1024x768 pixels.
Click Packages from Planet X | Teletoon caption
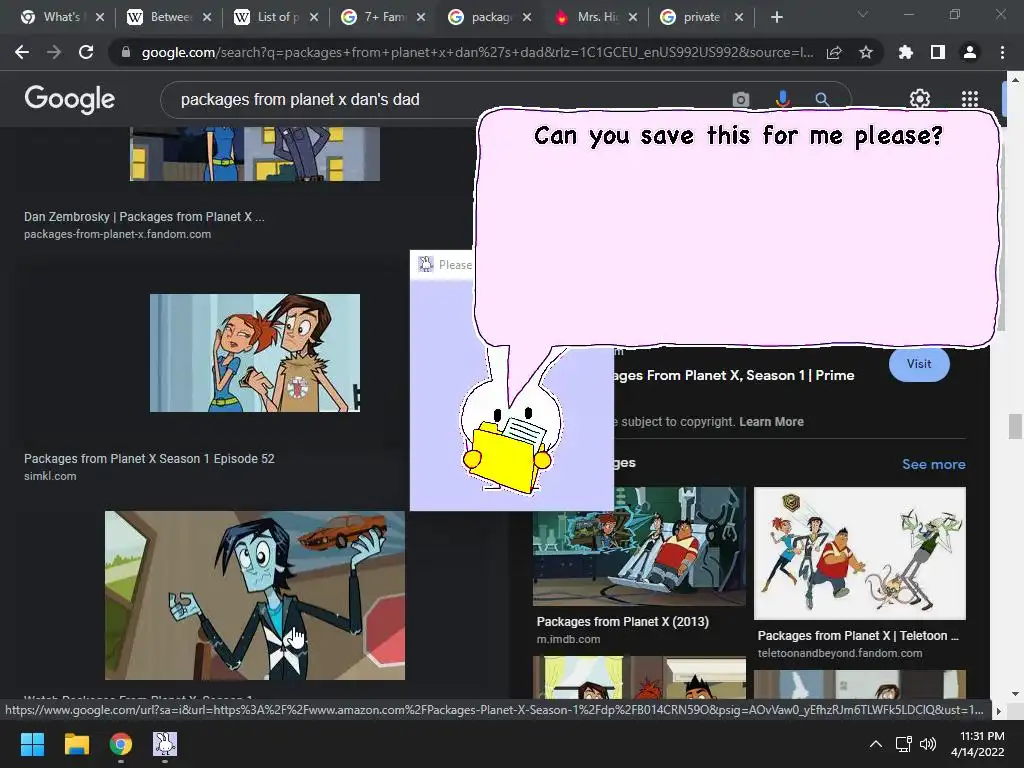tap(858, 635)
